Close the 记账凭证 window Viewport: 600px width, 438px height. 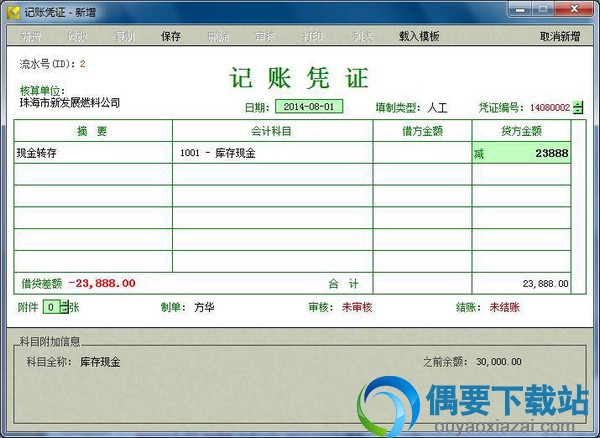pyautogui.click(x=574, y=9)
